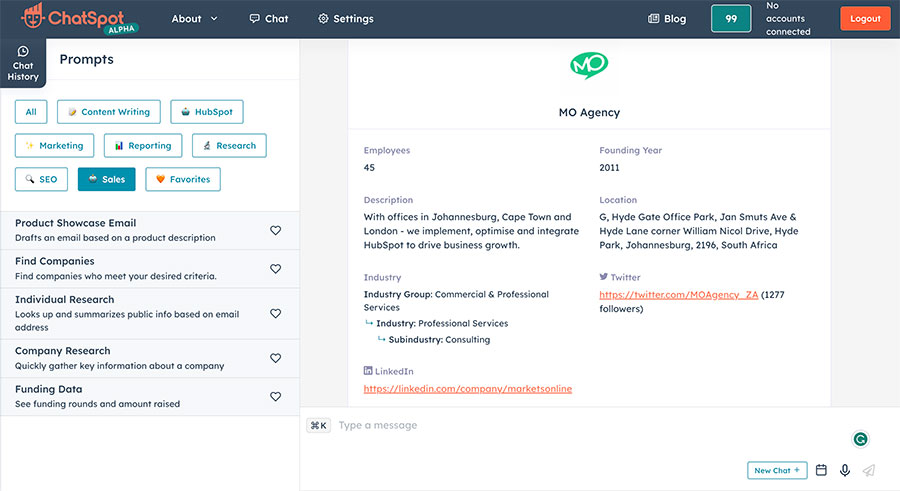Open the Settings menu item

click(x=346, y=19)
